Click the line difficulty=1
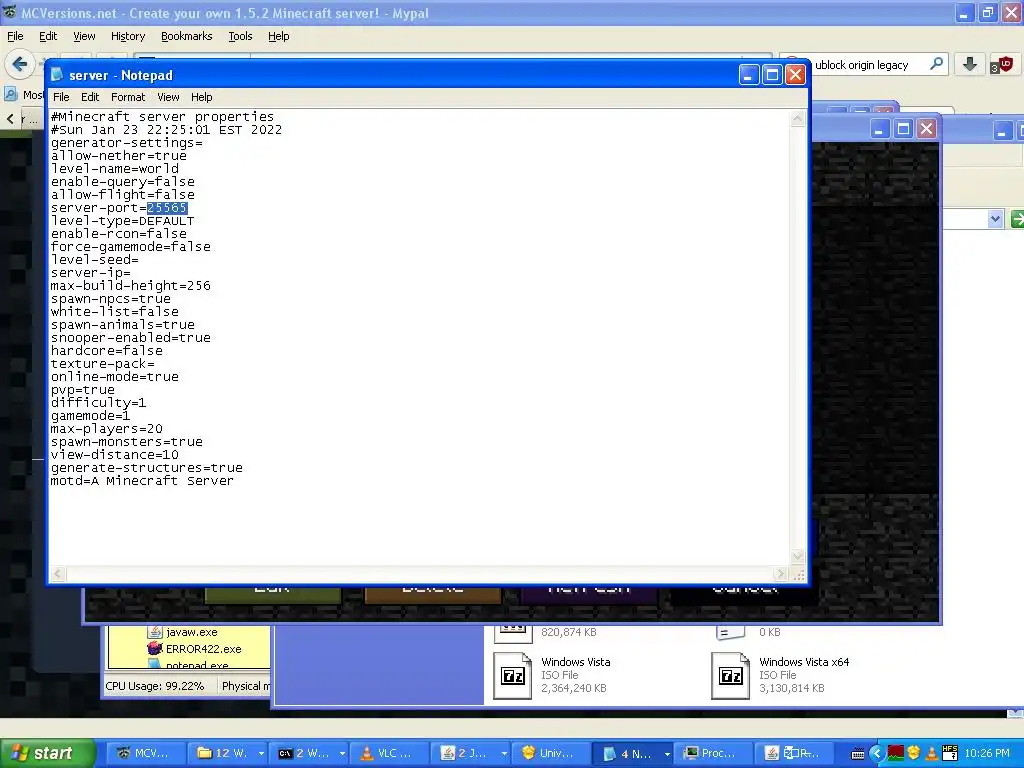Viewport: 1024px width, 768px height. 99,402
